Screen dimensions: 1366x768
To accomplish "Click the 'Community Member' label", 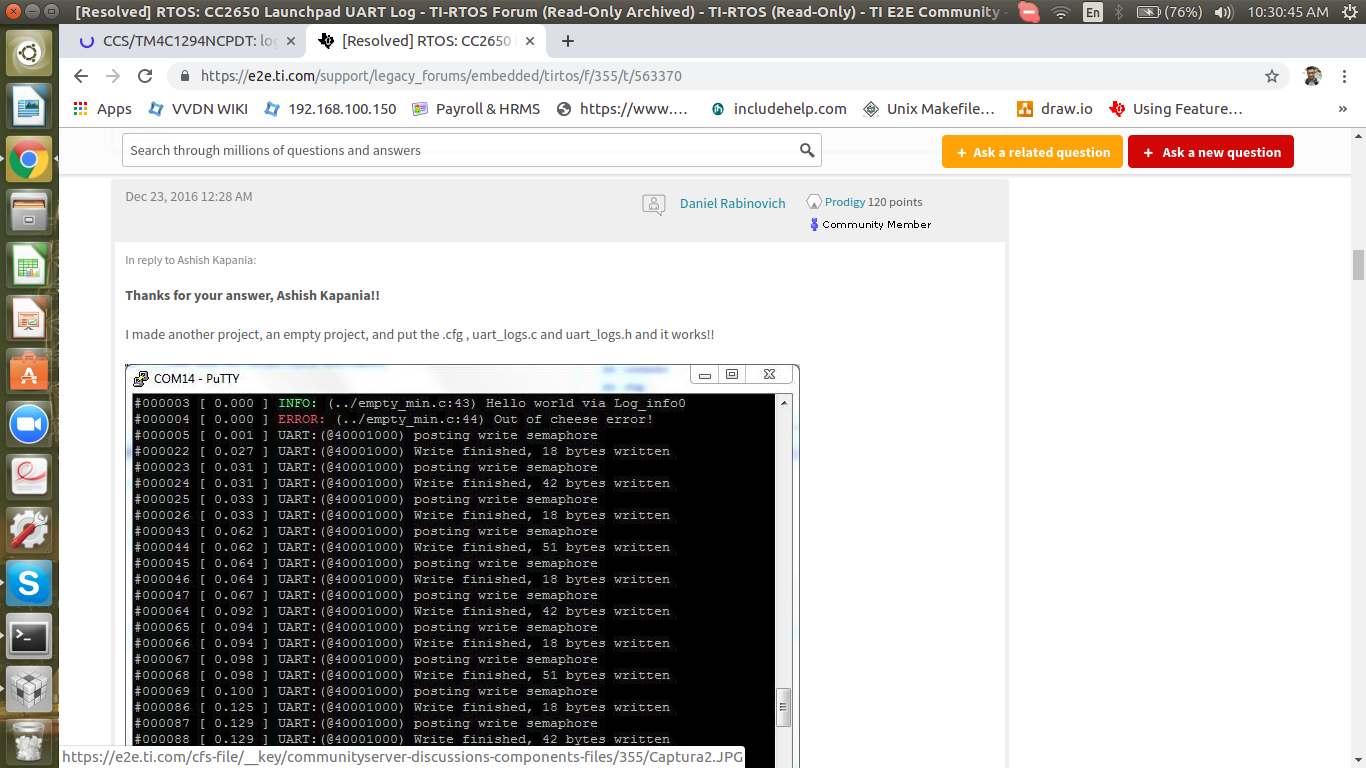I will (x=877, y=225).
